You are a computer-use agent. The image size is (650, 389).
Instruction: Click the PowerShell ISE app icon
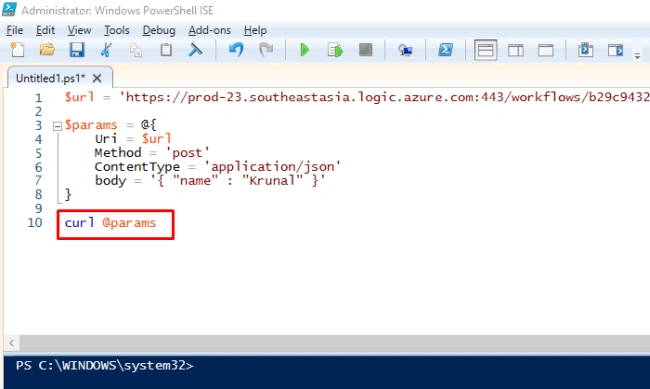point(9,9)
